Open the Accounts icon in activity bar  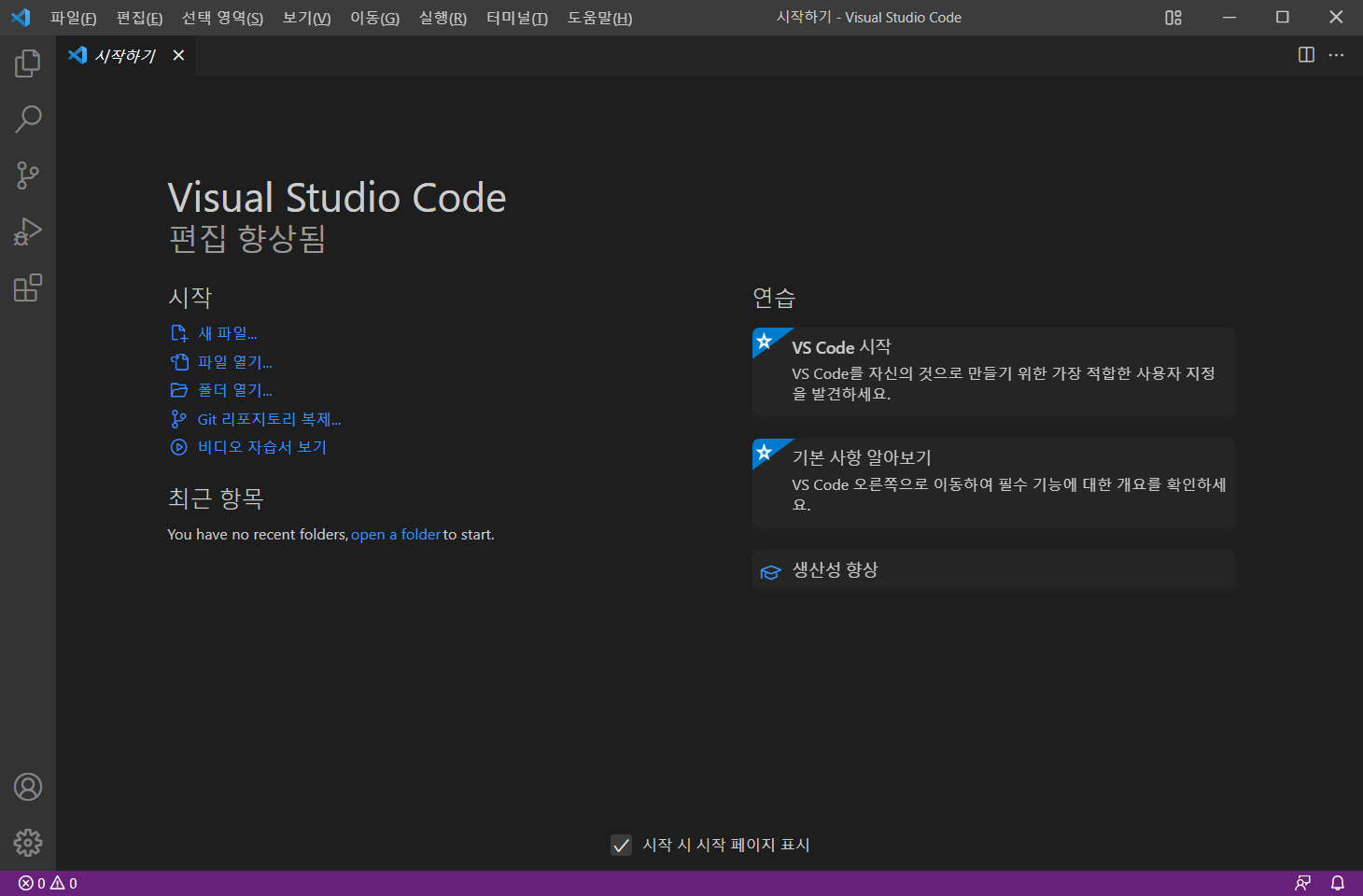(28, 787)
